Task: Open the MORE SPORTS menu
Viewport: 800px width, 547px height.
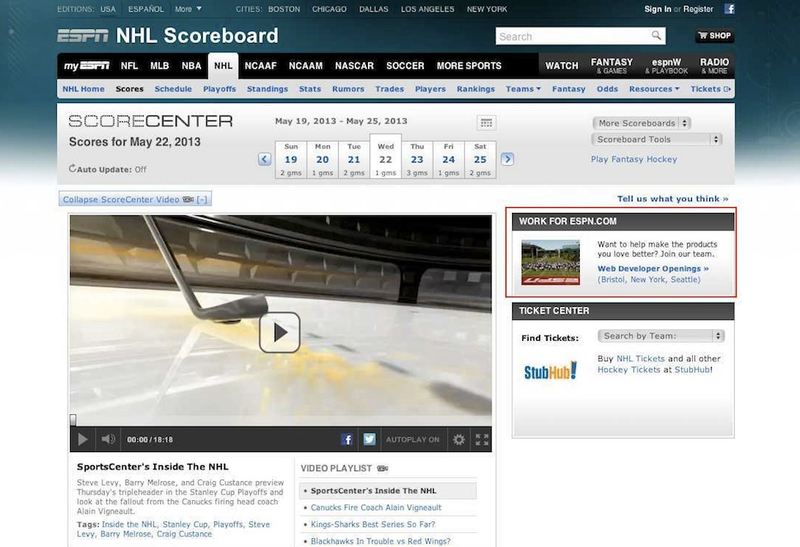Action: [469, 66]
